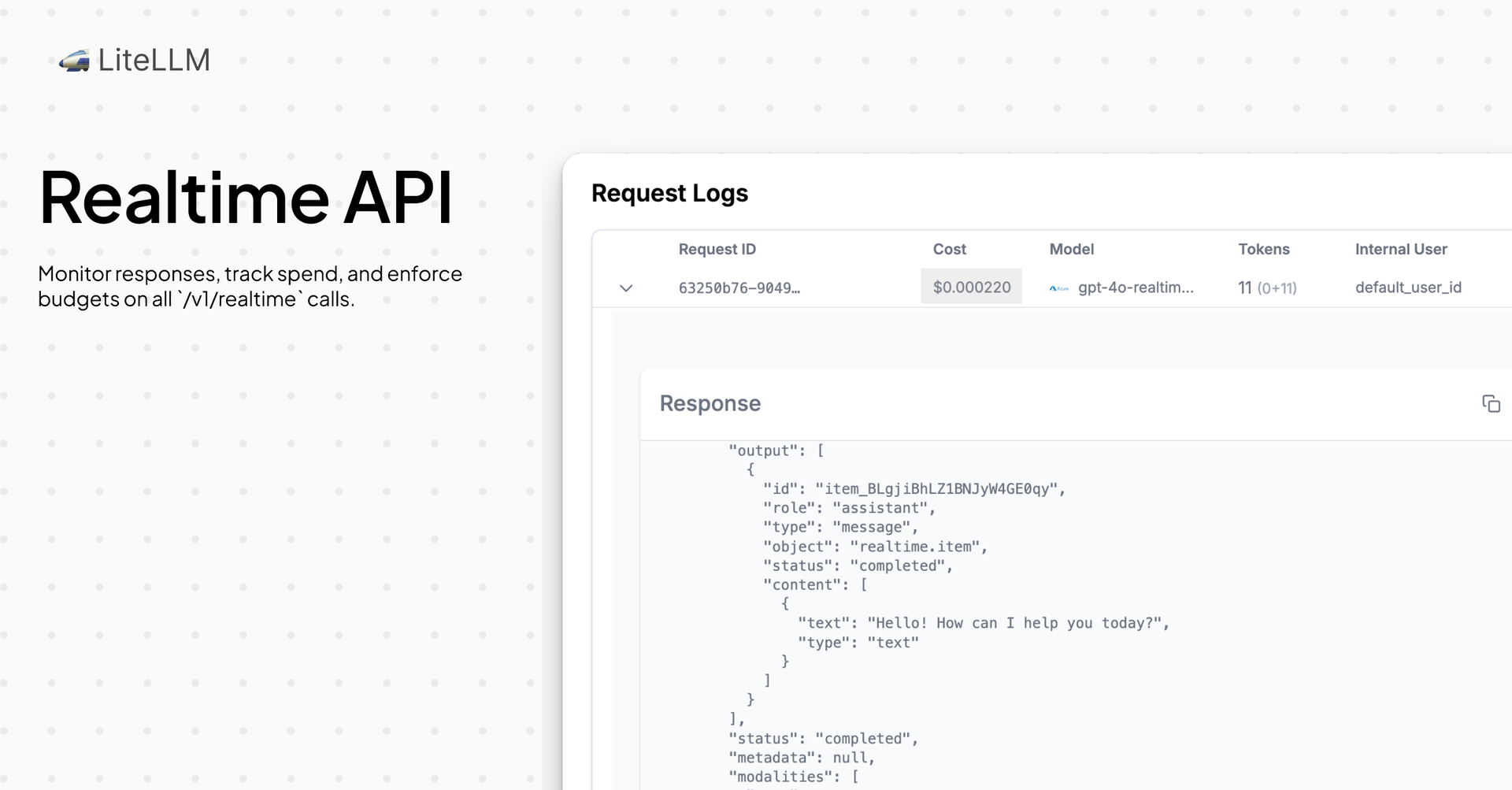Select the default_user_id cell
The width and height of the screenshot is (1512, 790).
[x=1407, y=287]
